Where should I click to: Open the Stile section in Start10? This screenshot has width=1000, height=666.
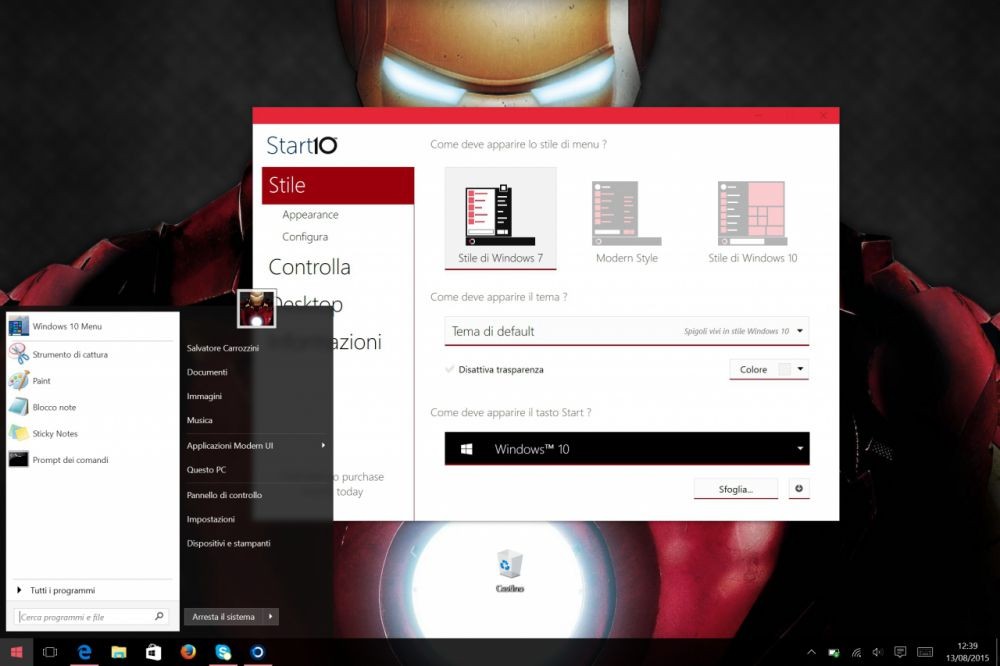(337, 185)
